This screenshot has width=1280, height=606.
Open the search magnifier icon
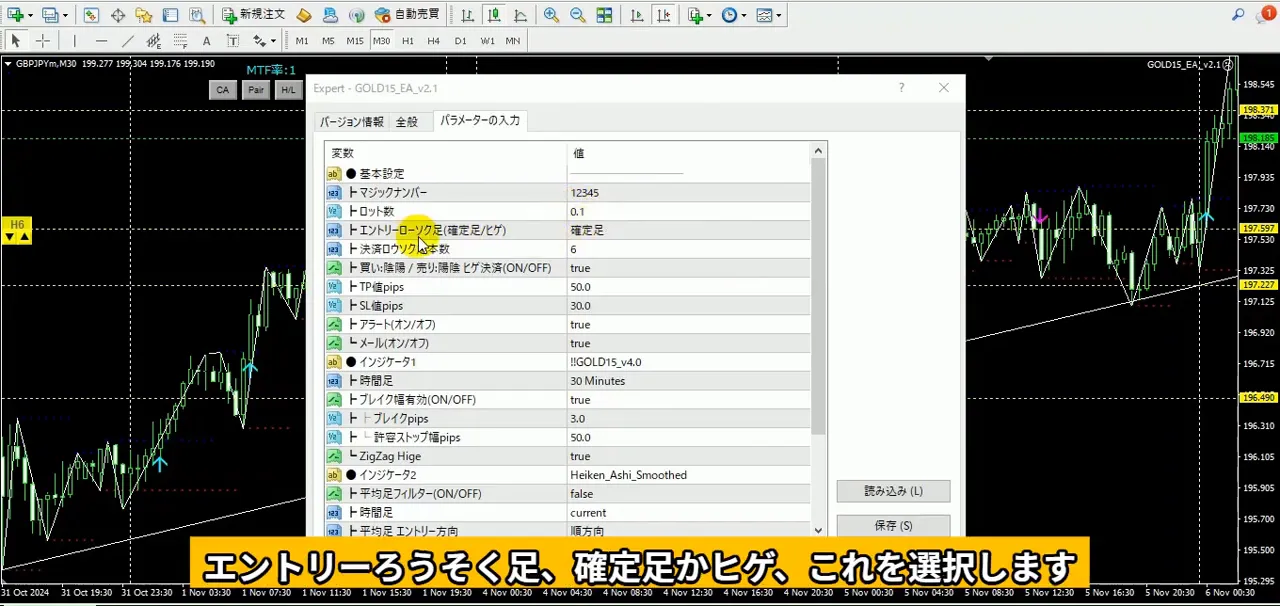(x=1239, y=15)
